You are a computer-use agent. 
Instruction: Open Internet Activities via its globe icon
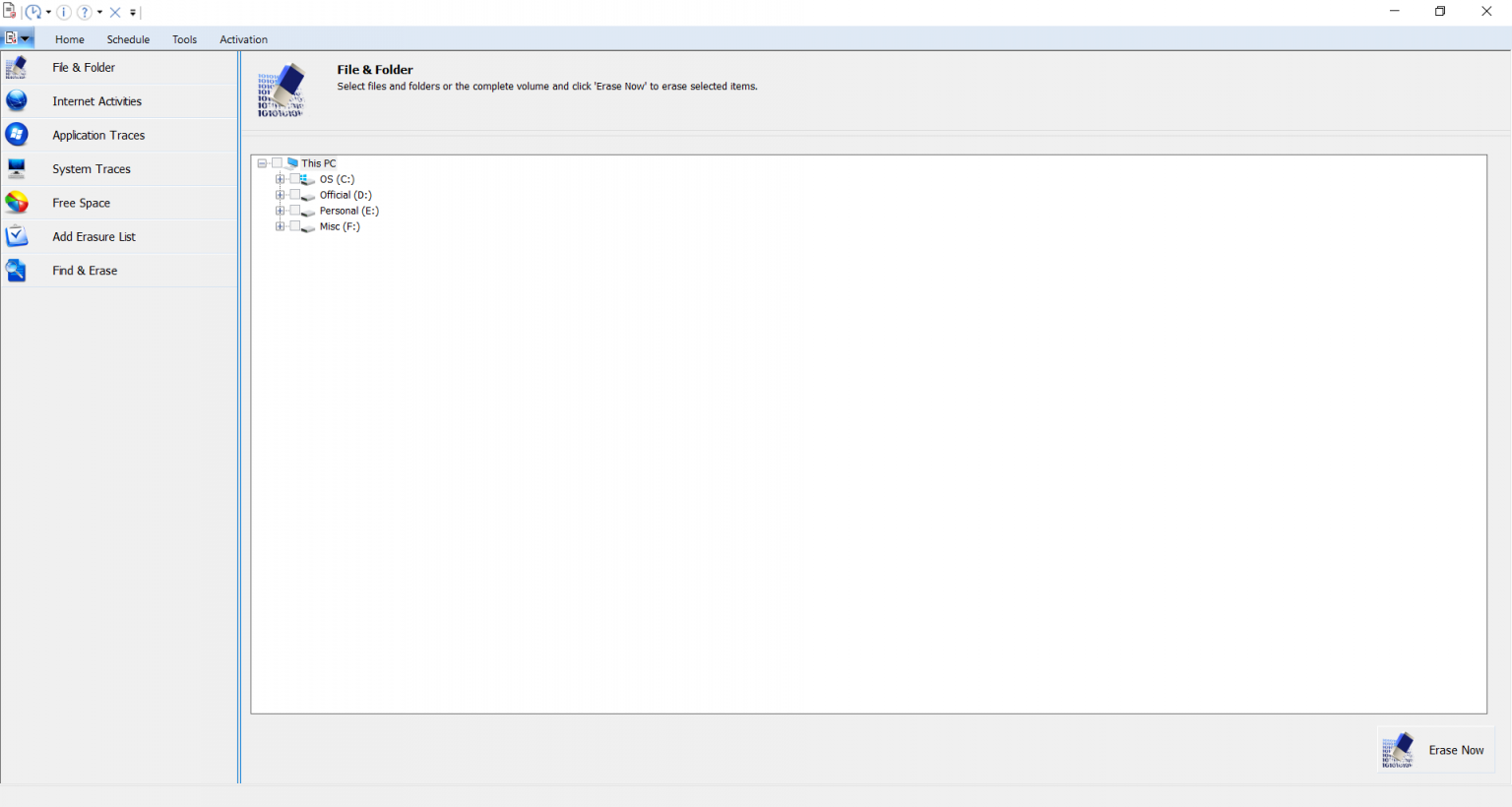(17, 101)
